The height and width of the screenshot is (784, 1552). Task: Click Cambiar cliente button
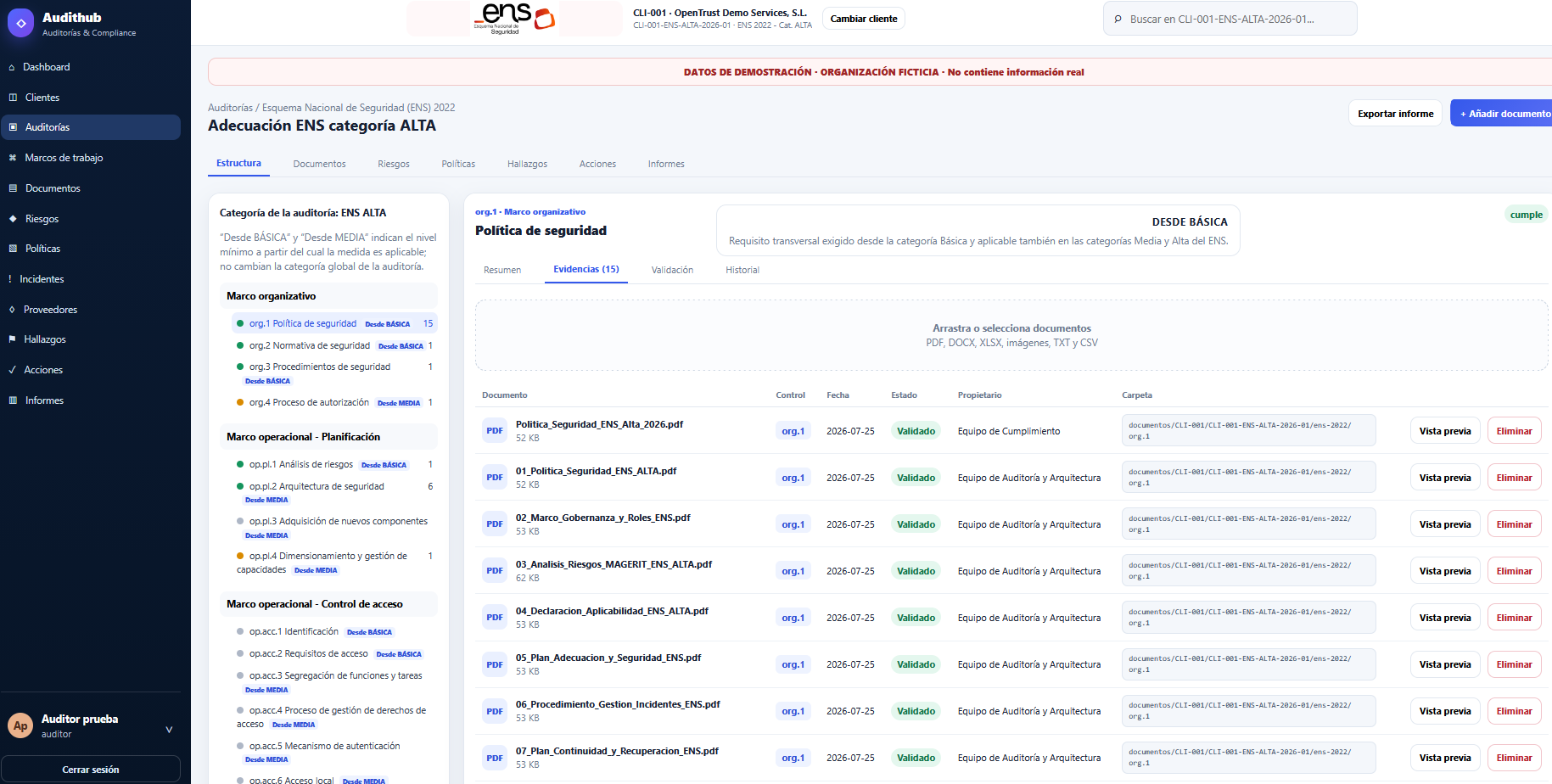pyautogui.click(x=864, y=19)
